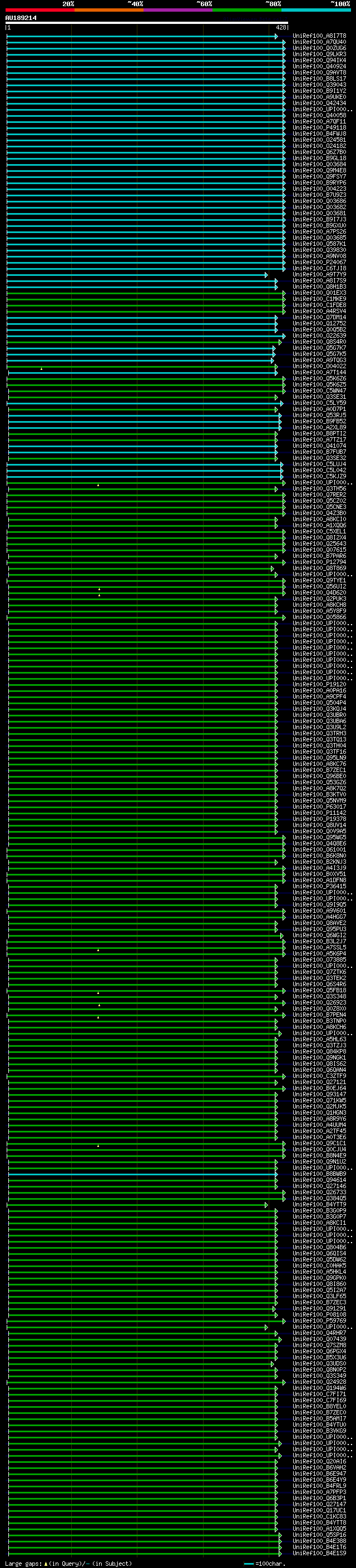This screenshot has height=1568, width=356.
Task: Select the UniRef100_B4E1S9 label
Action: pos(319,1554)
